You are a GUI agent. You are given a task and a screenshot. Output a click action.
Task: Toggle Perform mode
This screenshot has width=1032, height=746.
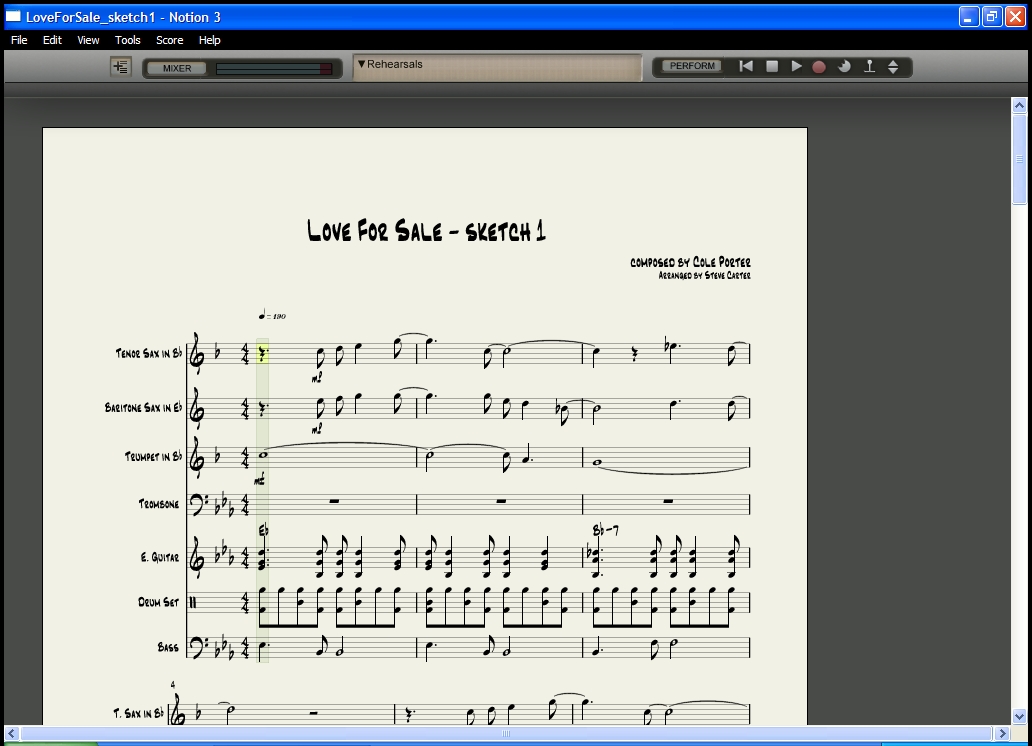(x=692, y=67)
